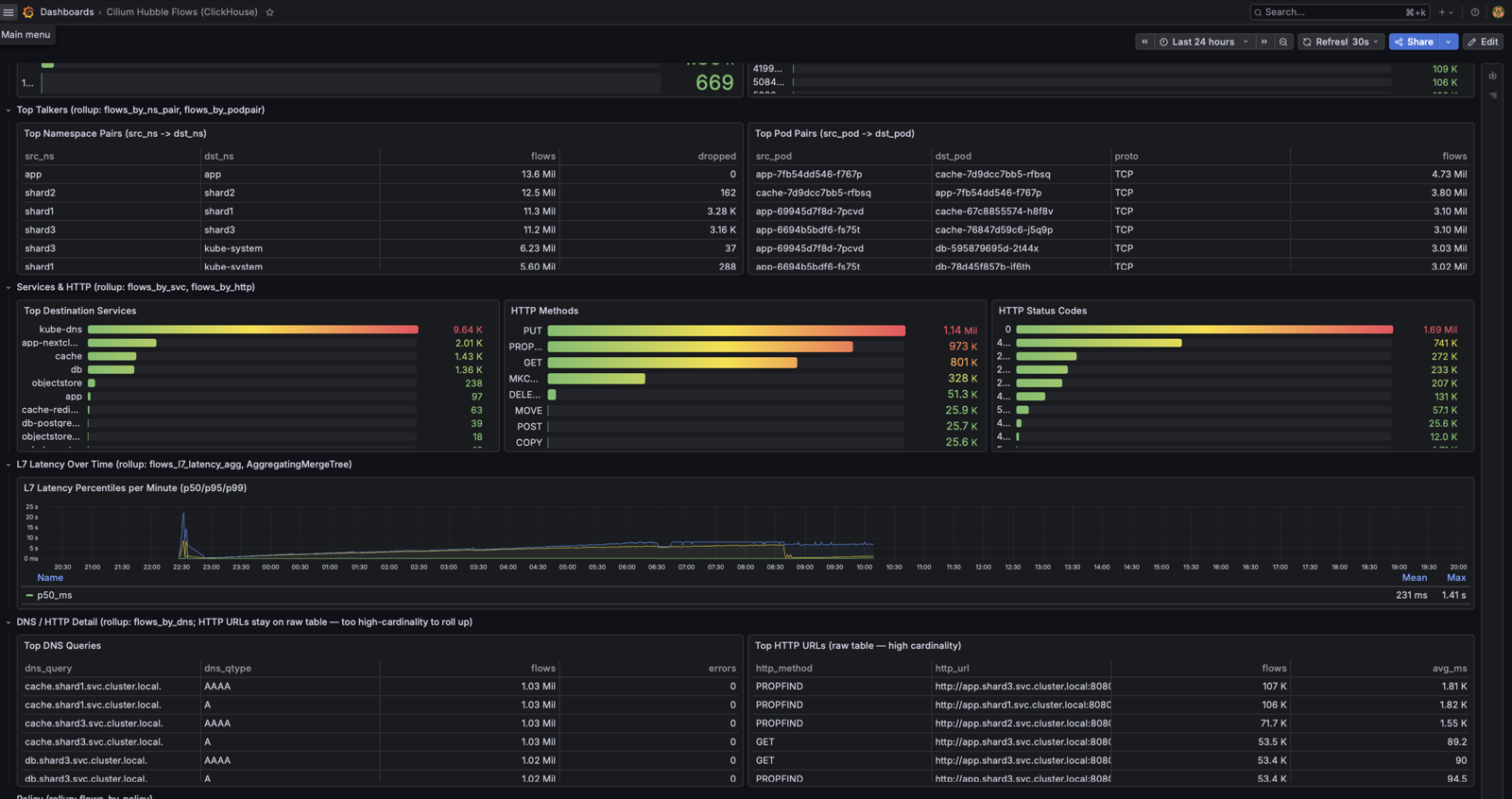Open the user profile avatar
The width and height of the screenshot is (1512, 799).
[x=1498, y=12]
